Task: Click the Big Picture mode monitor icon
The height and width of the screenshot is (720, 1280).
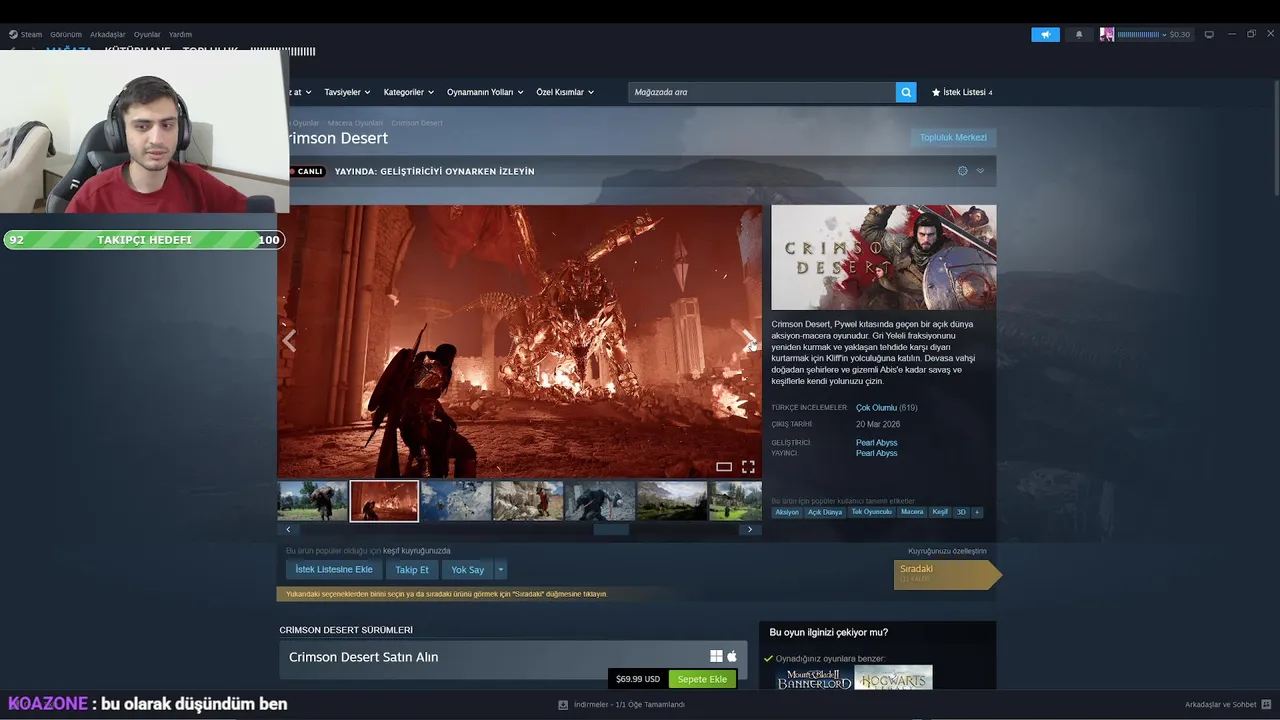Action: 1209,34
